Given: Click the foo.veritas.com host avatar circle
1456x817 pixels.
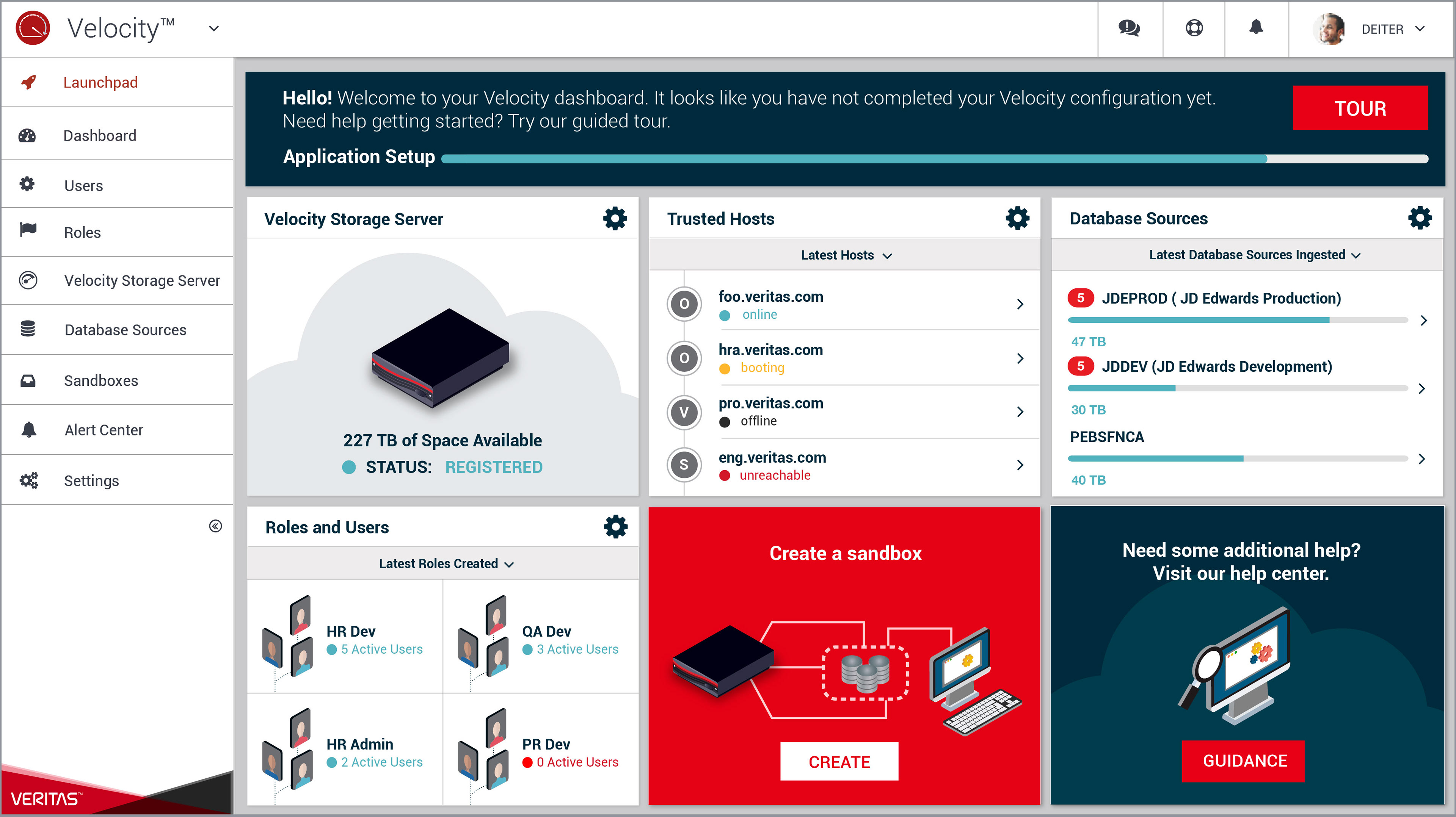Looking at the screenshot, I should click(684, 304).
